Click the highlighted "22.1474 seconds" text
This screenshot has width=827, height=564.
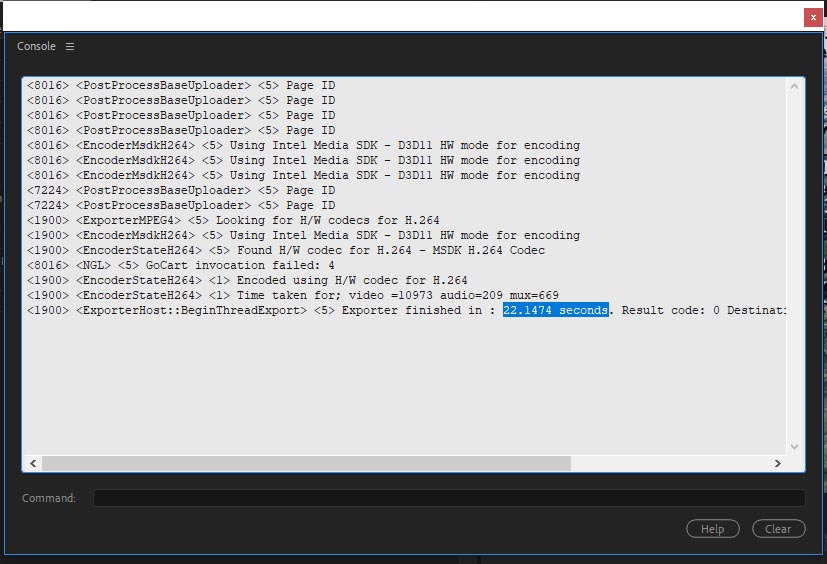click(555, 311)
